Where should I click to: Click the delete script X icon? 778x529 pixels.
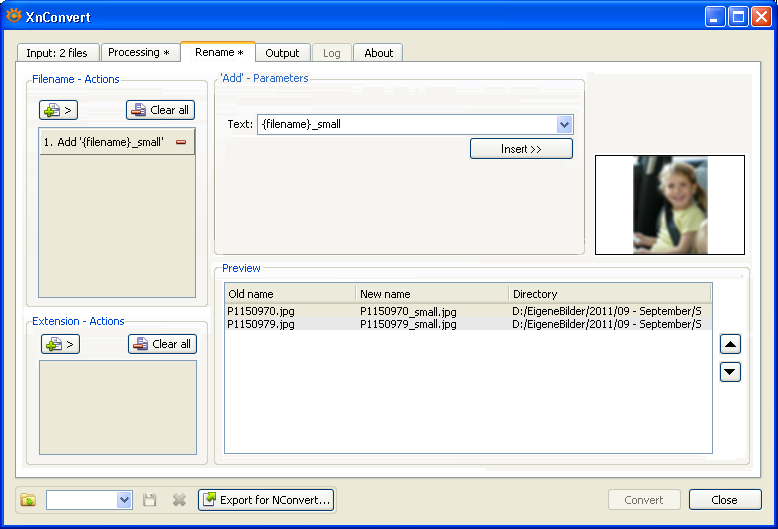point(179,500)
